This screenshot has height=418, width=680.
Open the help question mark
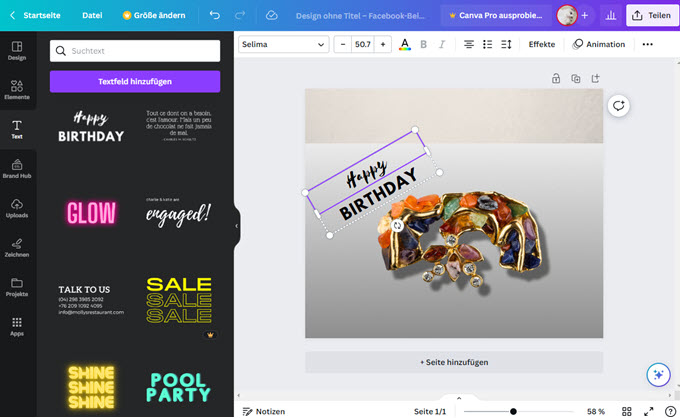[x=670, y=411]
